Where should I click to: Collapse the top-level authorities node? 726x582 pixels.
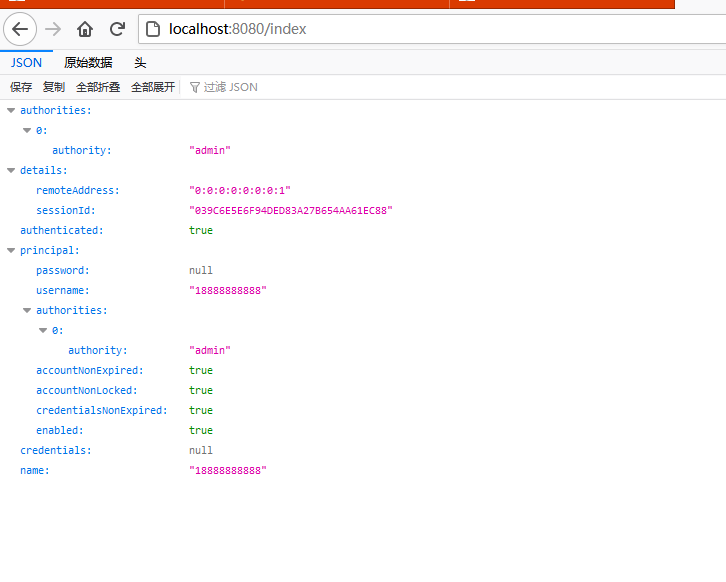click(x=11, y=111)
